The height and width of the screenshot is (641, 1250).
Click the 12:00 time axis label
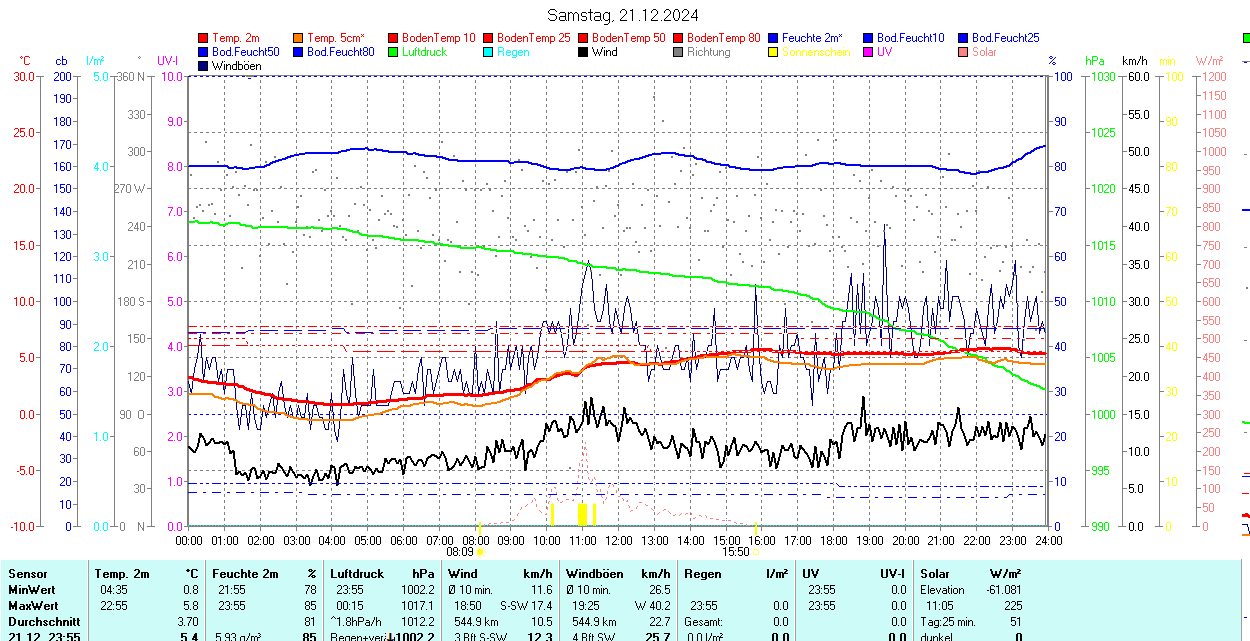coord(619,540)
